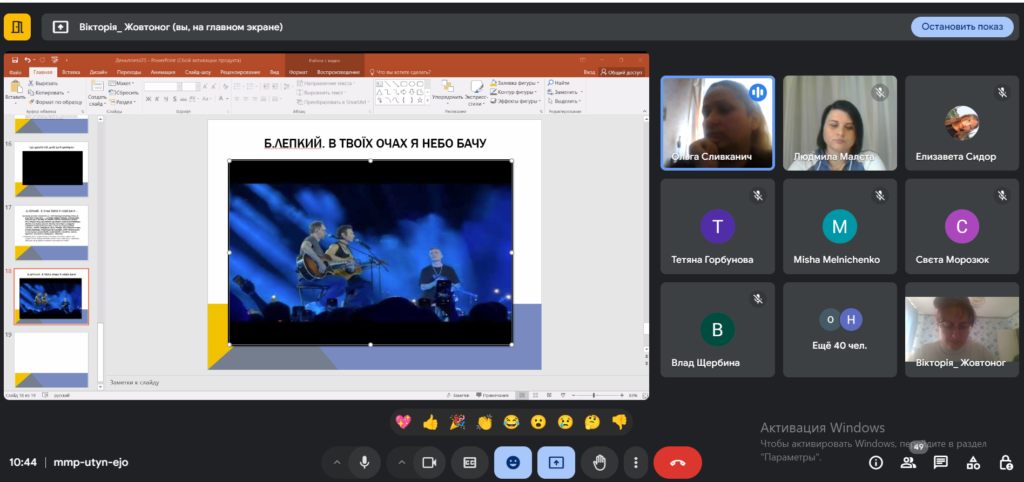Turn on closed captions
1024x482 pixels.
(469, 462)
